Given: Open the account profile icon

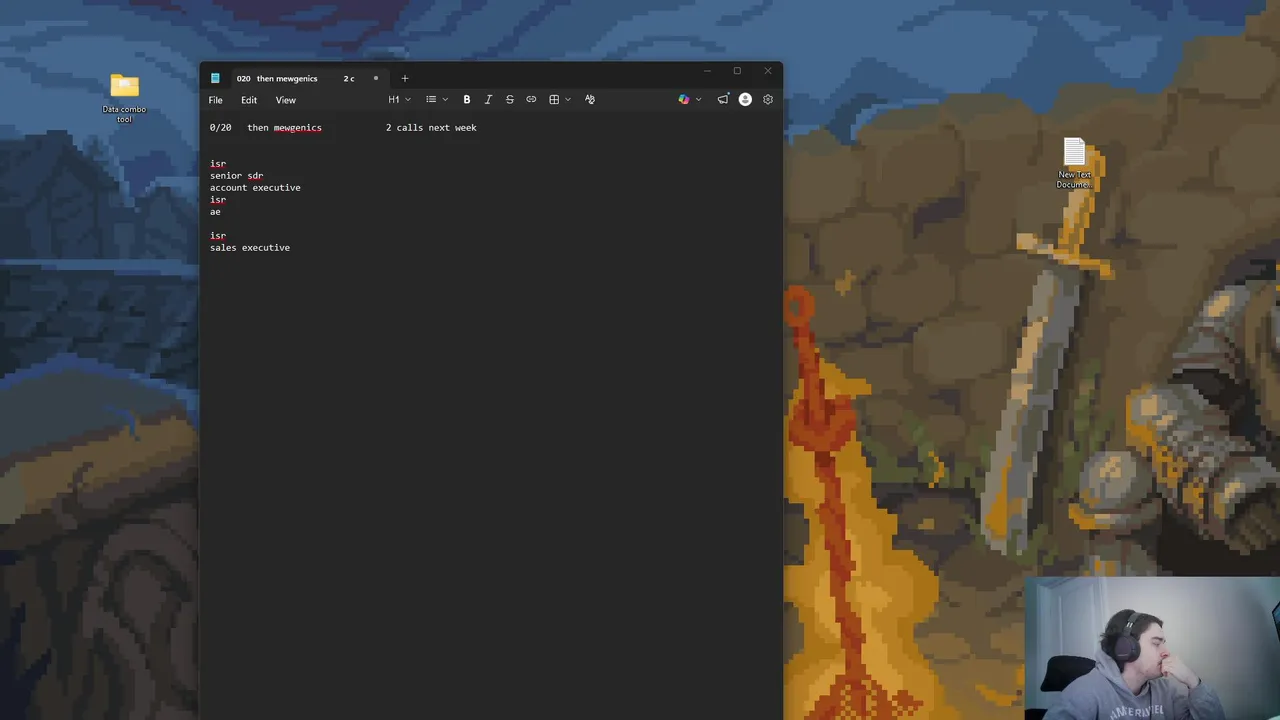Looking at the screenshot, I should pos(745,99).
